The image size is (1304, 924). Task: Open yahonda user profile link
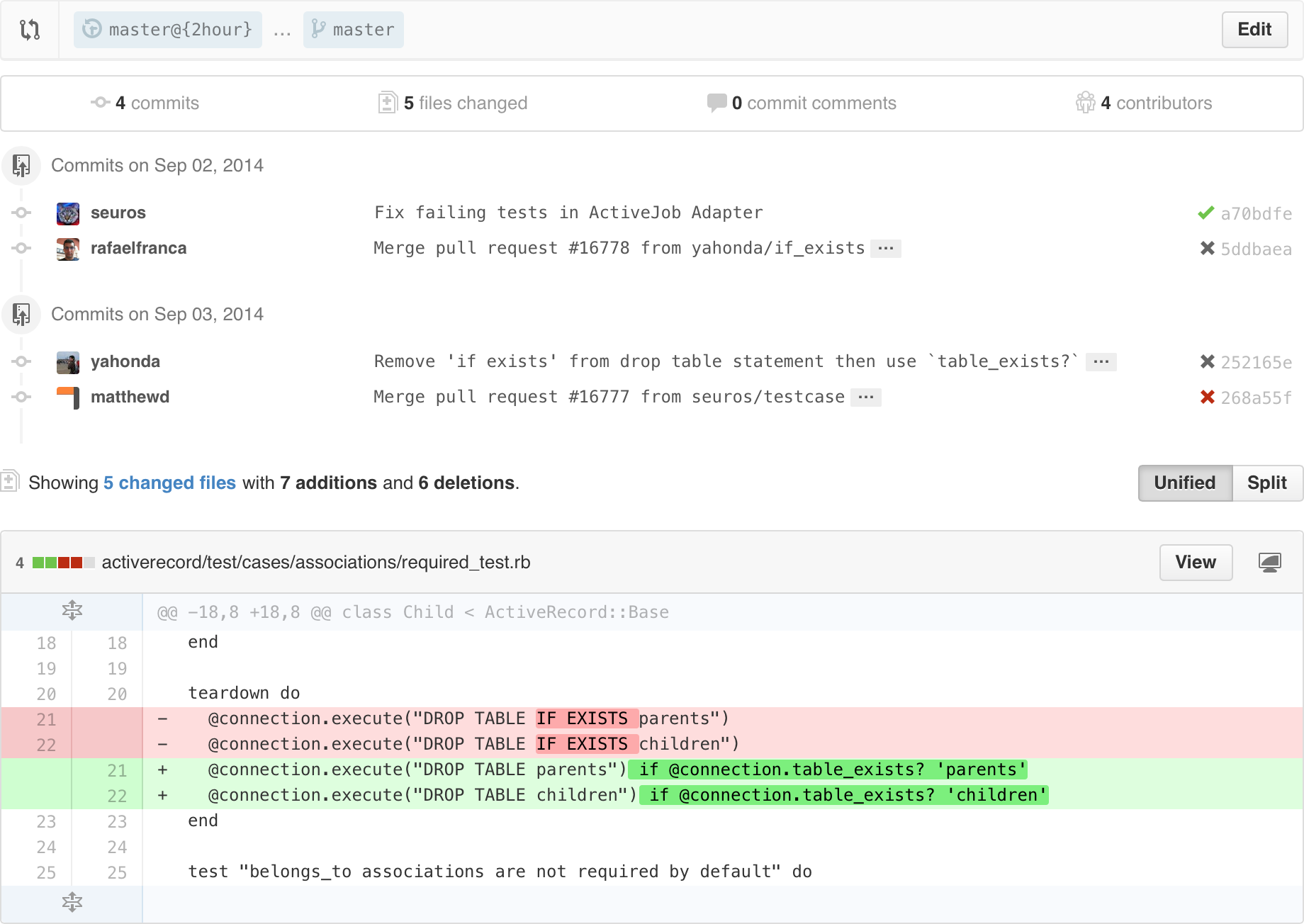125,361
